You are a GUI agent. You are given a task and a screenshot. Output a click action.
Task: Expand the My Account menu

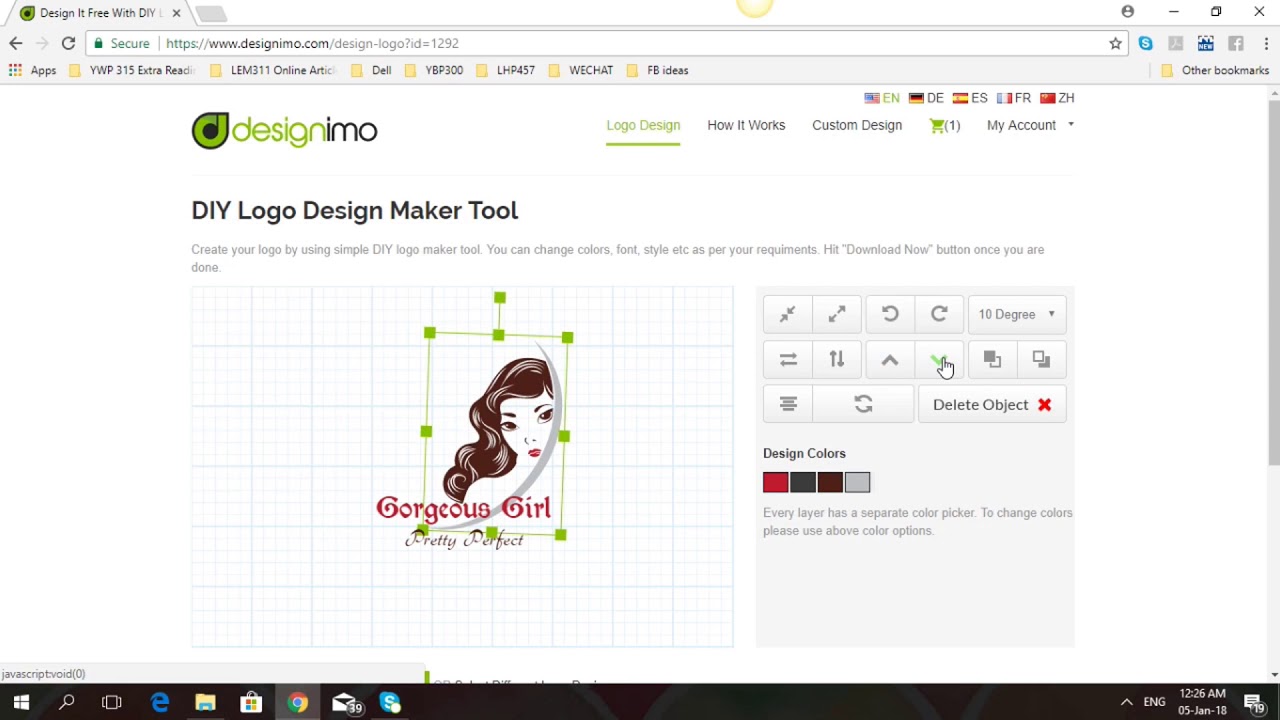(1030, 125)
